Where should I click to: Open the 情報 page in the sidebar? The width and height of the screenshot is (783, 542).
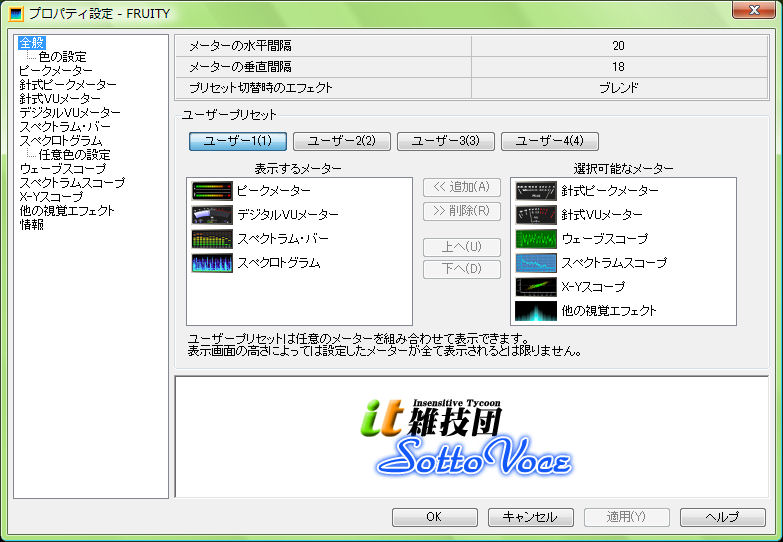(31, 225)
